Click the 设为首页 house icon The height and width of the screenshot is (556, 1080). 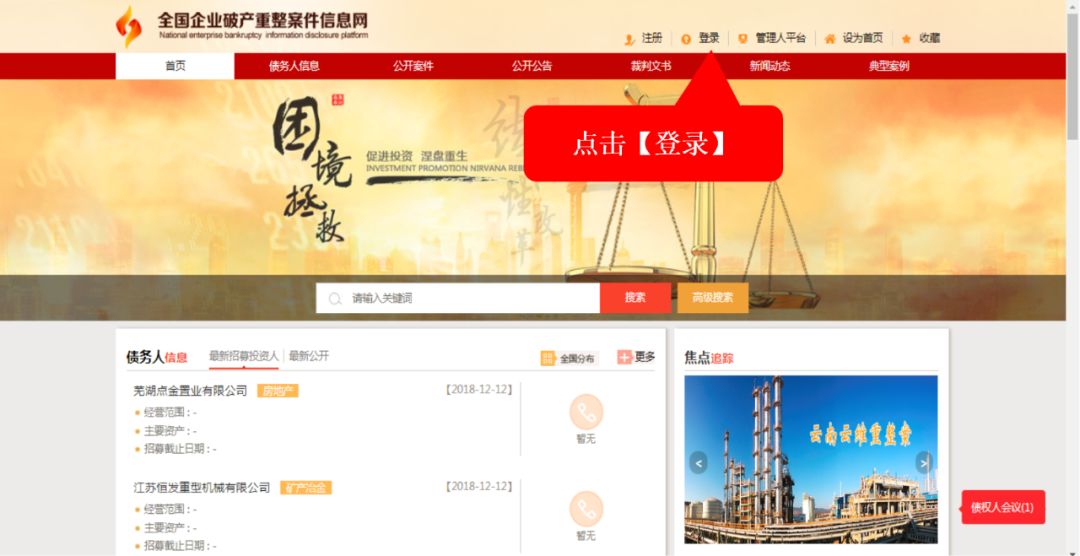[830, 39]
